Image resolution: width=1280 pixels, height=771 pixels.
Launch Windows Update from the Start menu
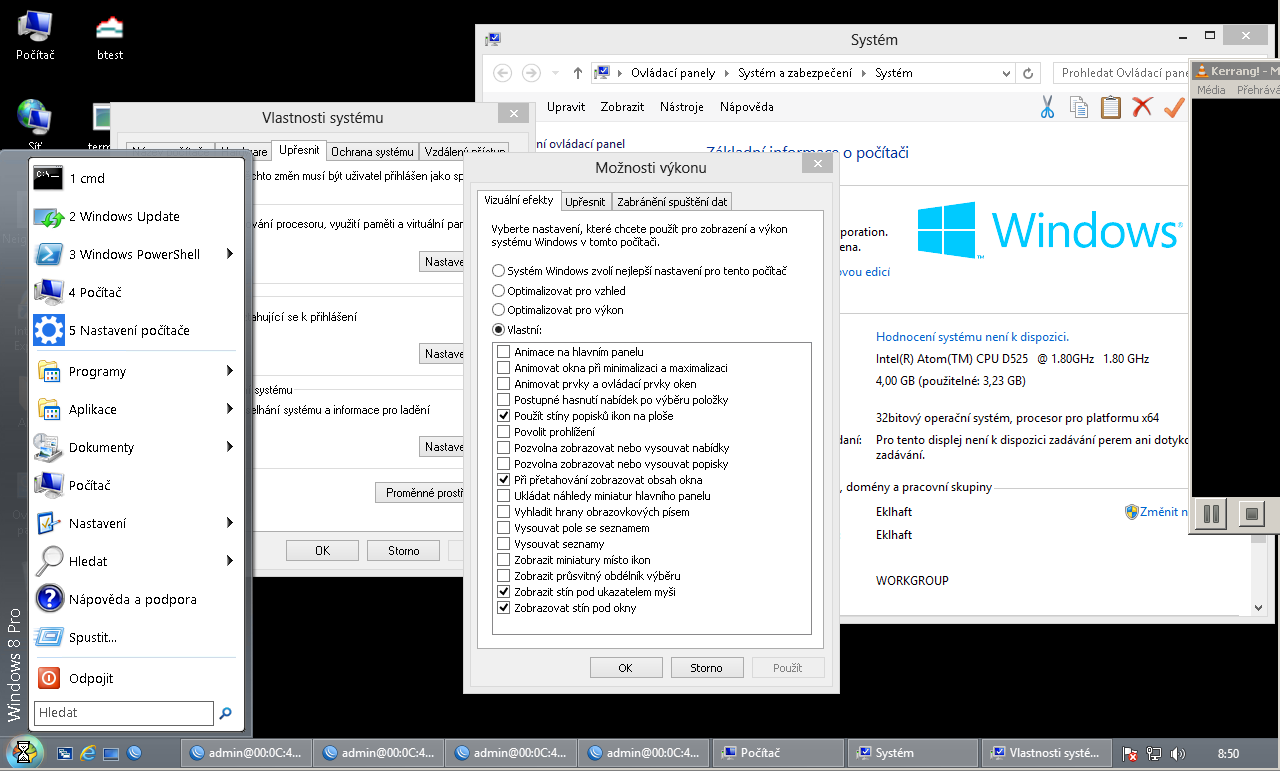[138, 216]
